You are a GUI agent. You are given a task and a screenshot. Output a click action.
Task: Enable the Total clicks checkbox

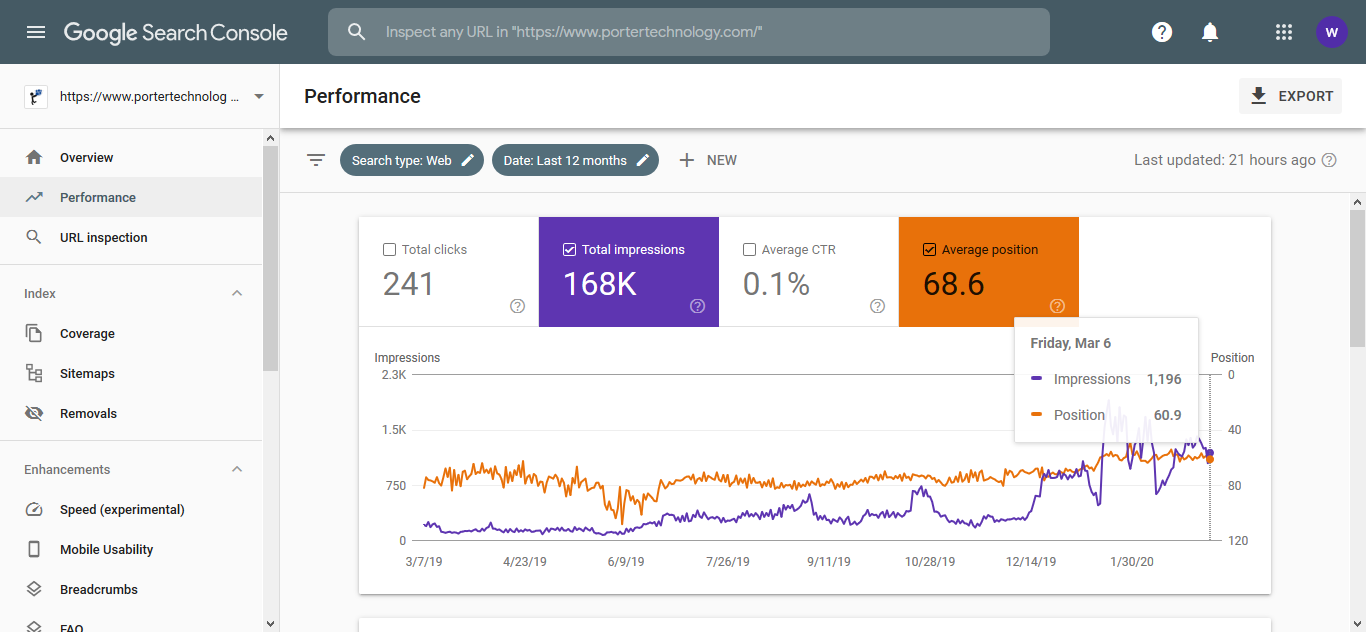pyautogui.click(x=390, y=250)
